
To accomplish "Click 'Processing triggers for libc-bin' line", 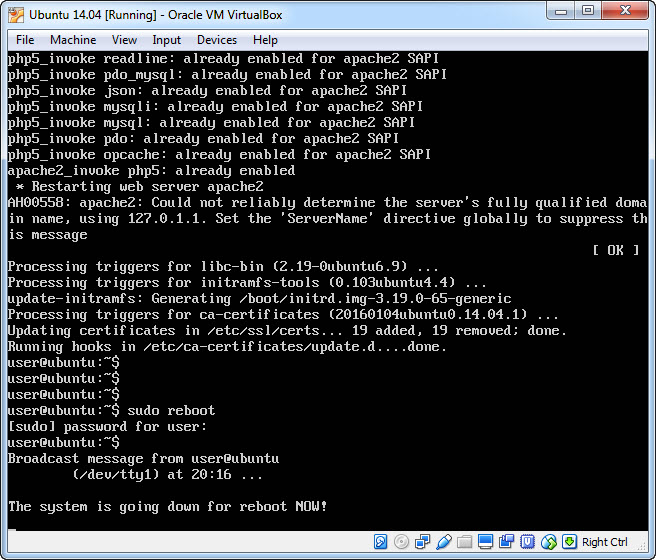I will (223, 266).
